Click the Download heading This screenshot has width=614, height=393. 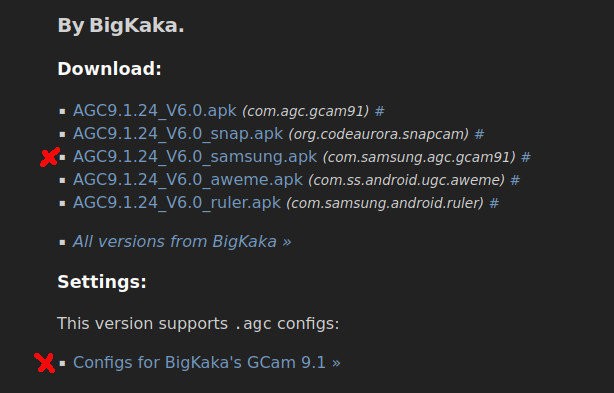[x=109, y=69]
